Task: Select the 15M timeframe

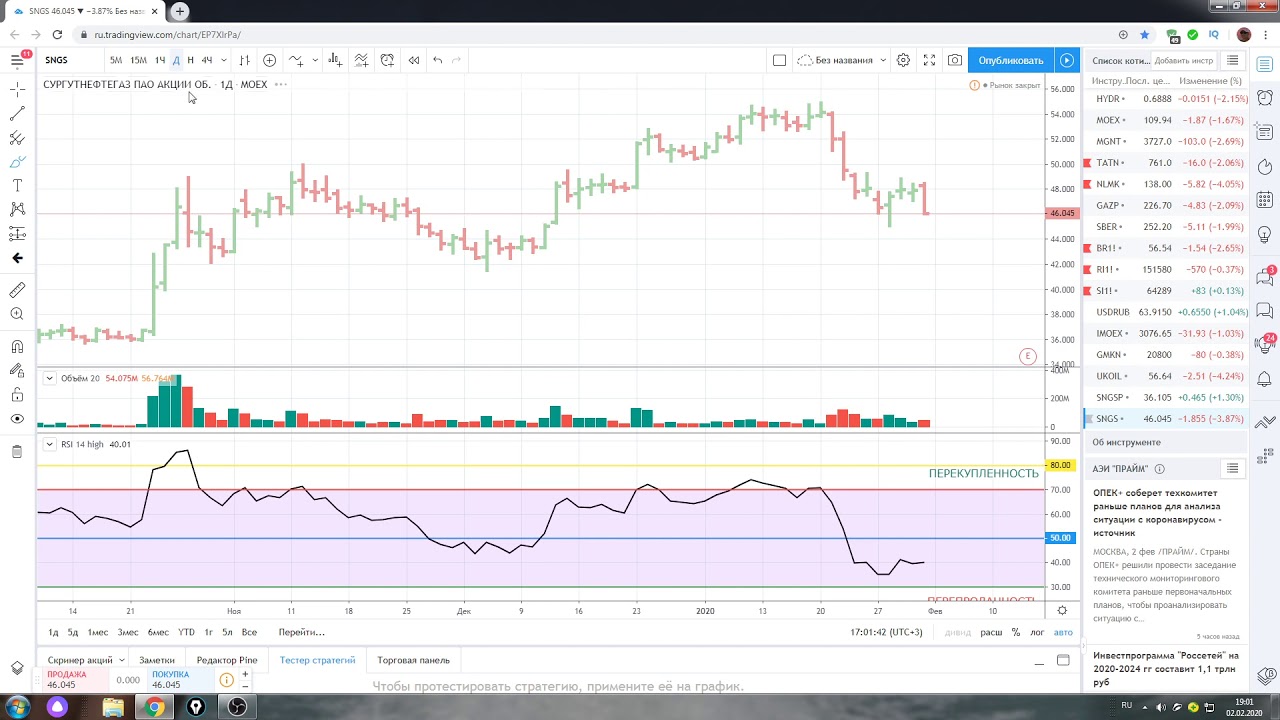Action: [138, 60]
